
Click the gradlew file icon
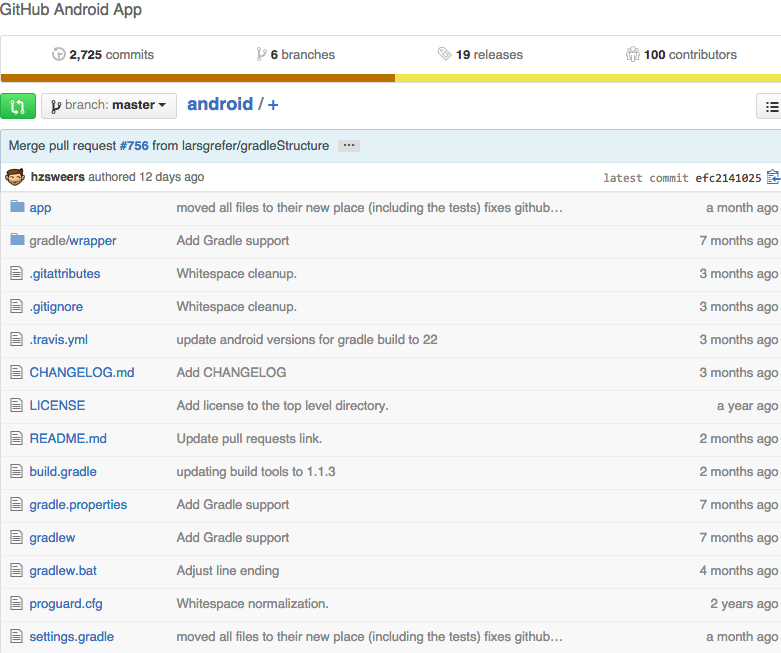16,537
